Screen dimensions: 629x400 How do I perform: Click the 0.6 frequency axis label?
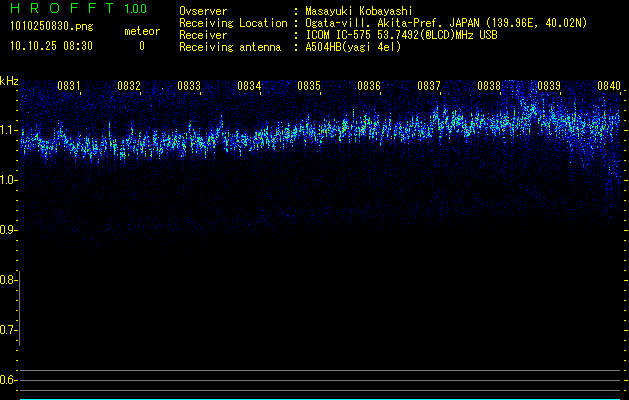point(9,380)
